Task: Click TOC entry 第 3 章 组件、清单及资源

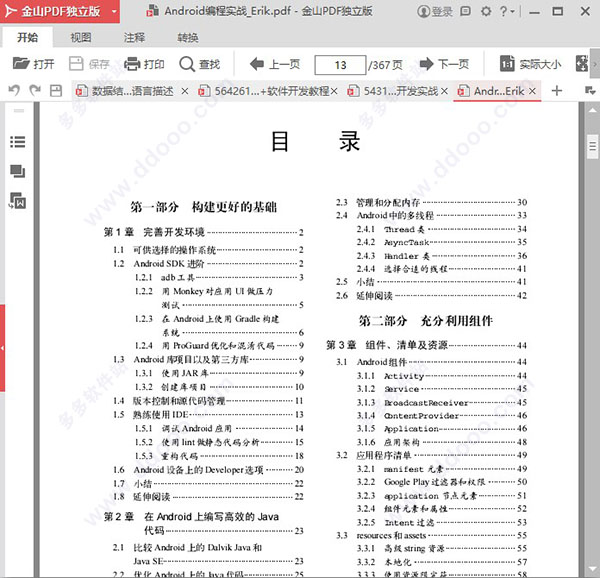Action: click(x=426, y=345)
